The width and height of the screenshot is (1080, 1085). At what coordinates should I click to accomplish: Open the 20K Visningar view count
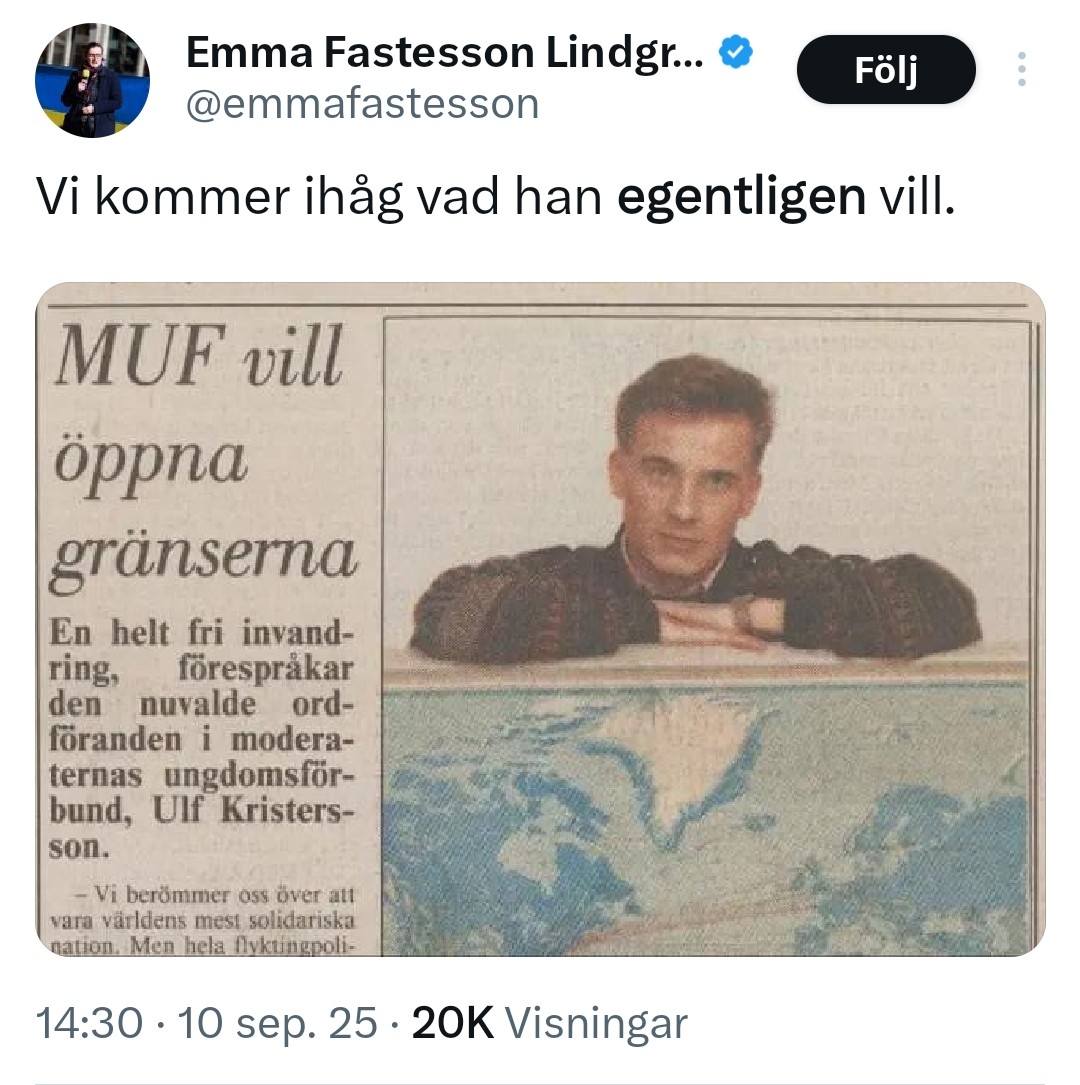pyautogui.click(x=549, y=1023)
